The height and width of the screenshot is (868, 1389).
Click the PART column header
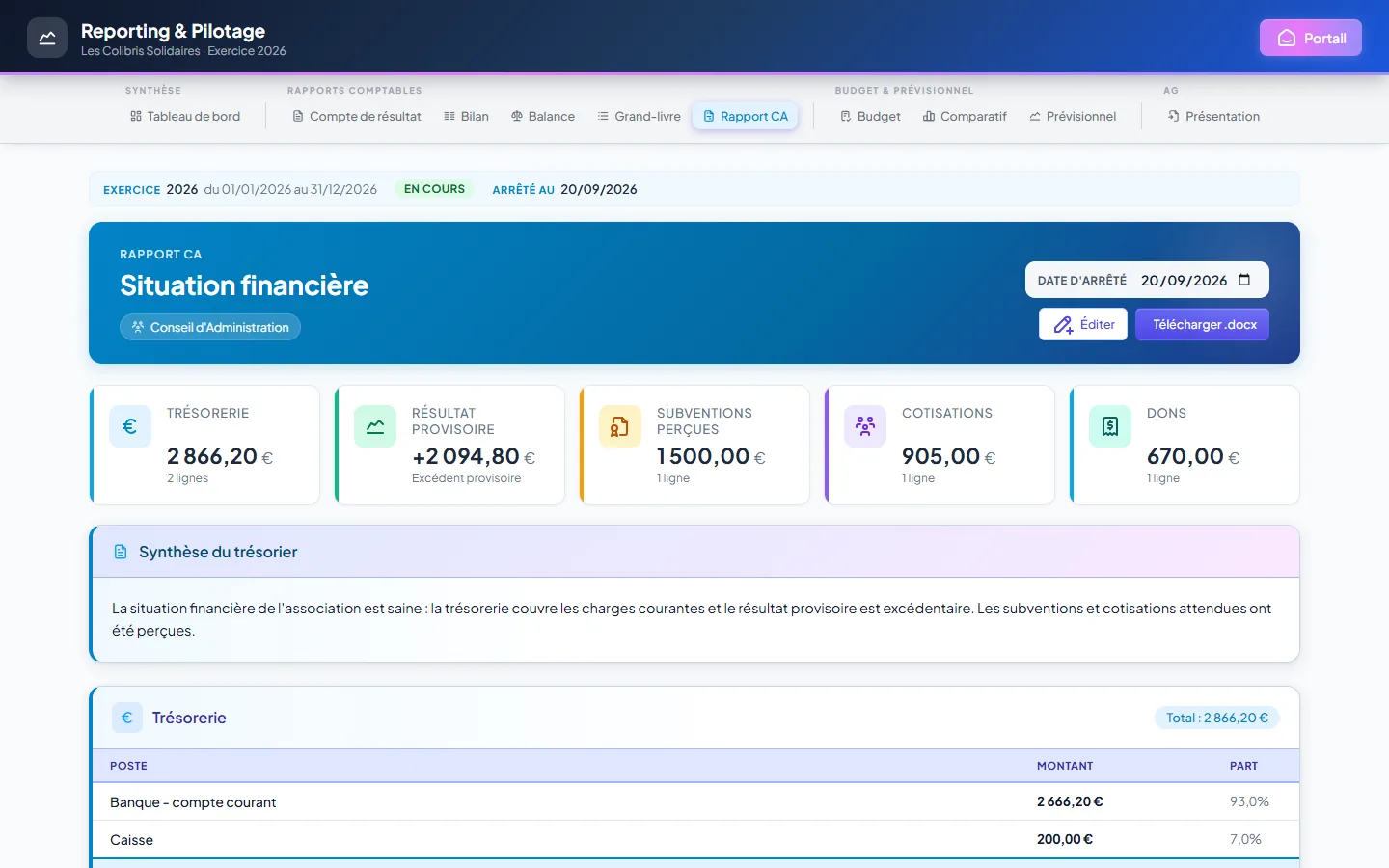tap(1243, 766)
